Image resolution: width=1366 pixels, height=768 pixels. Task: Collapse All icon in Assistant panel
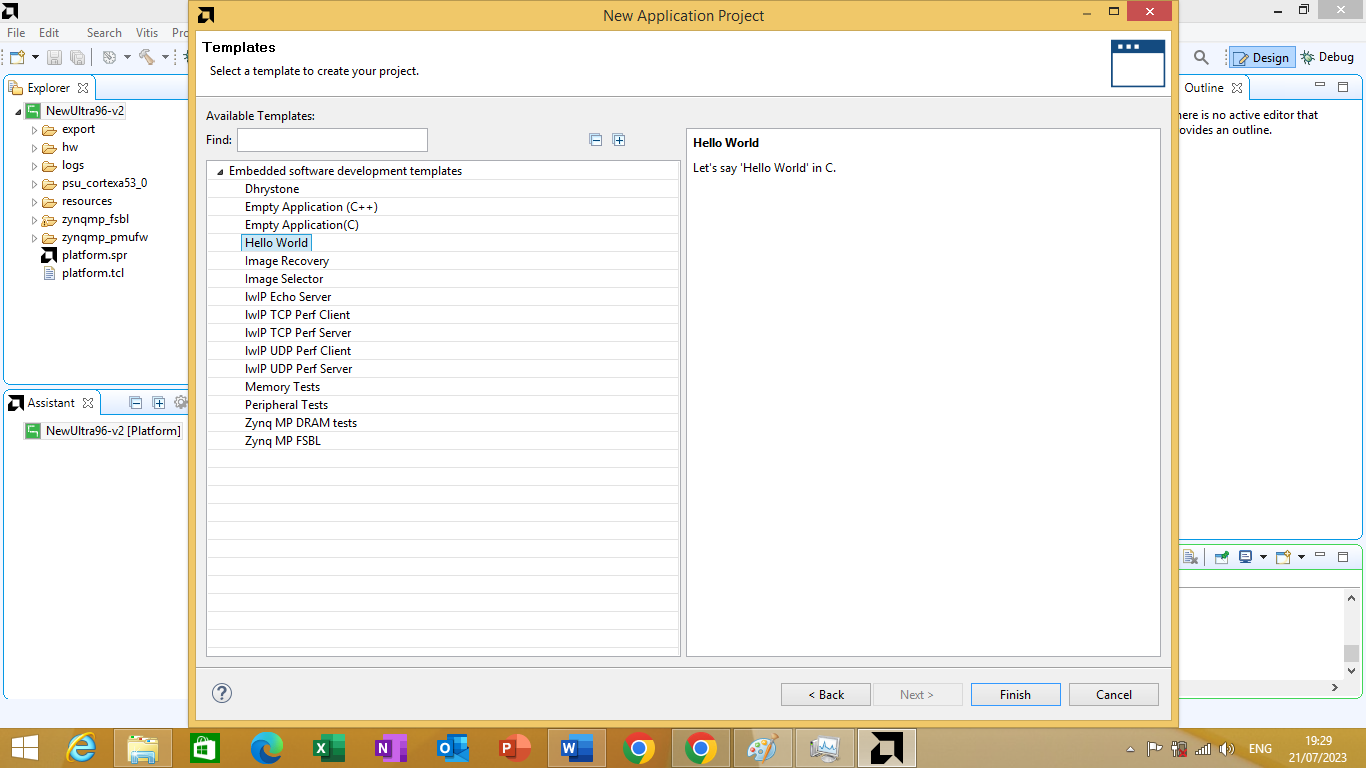tap(136, 403)
